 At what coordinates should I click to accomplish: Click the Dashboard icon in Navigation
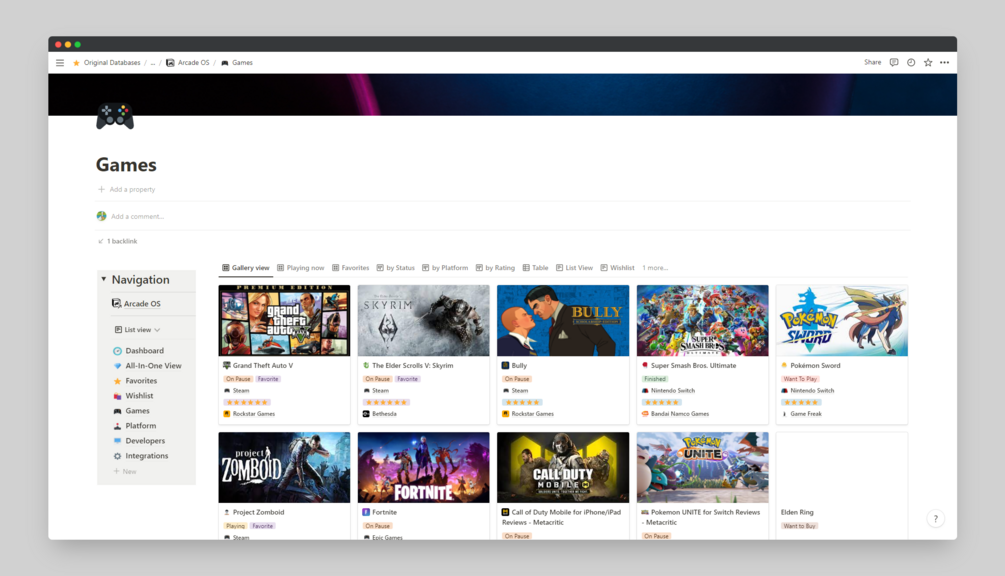117,351
